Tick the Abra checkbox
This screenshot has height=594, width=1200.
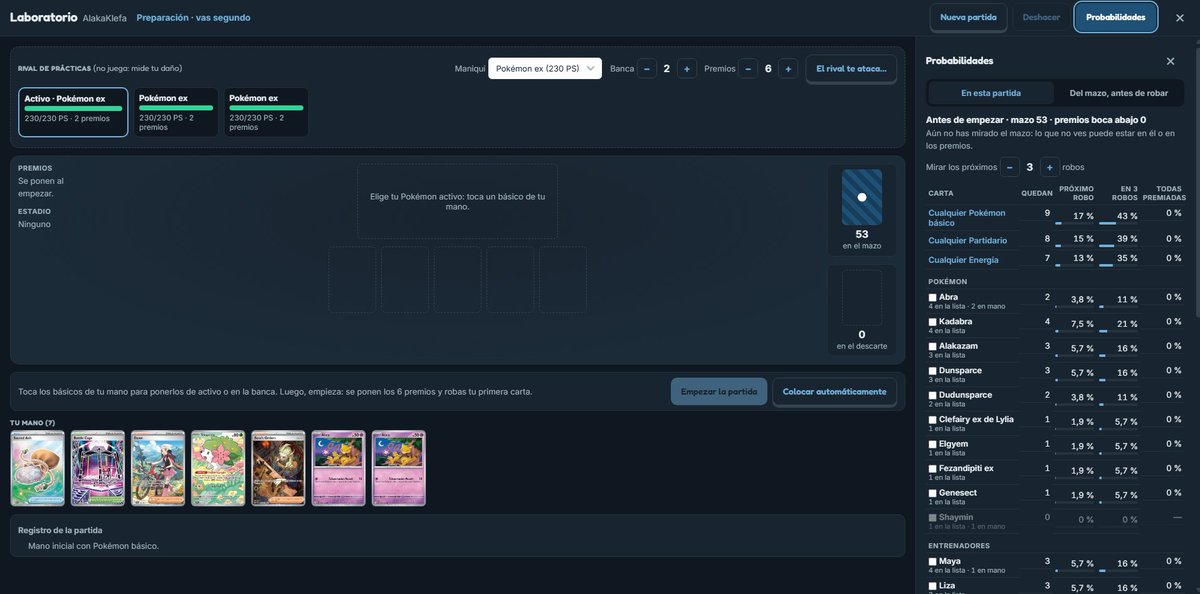[933, 298]
